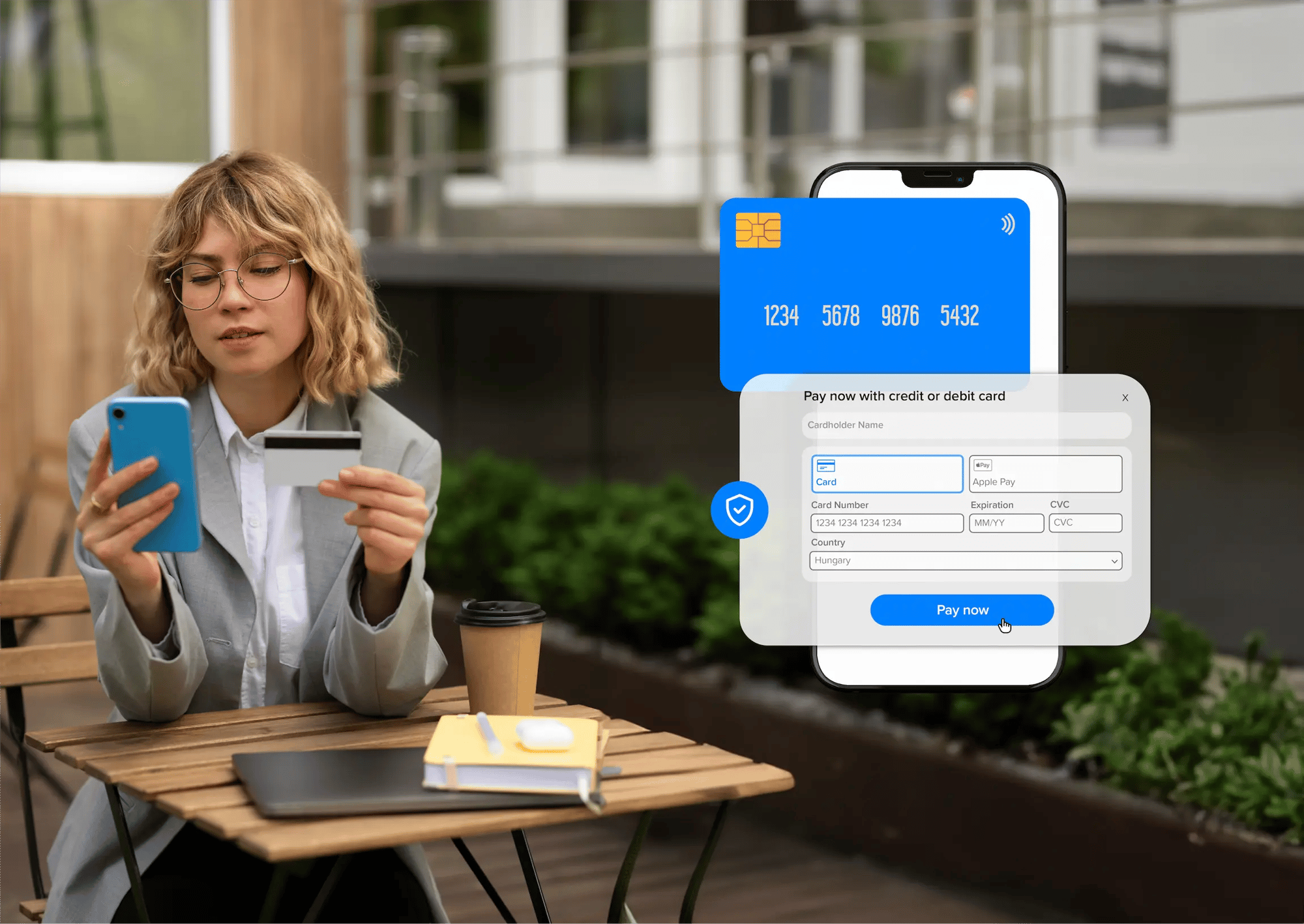
Task: Enter text in Cardholder Name field
Action: tap(963, 425)
